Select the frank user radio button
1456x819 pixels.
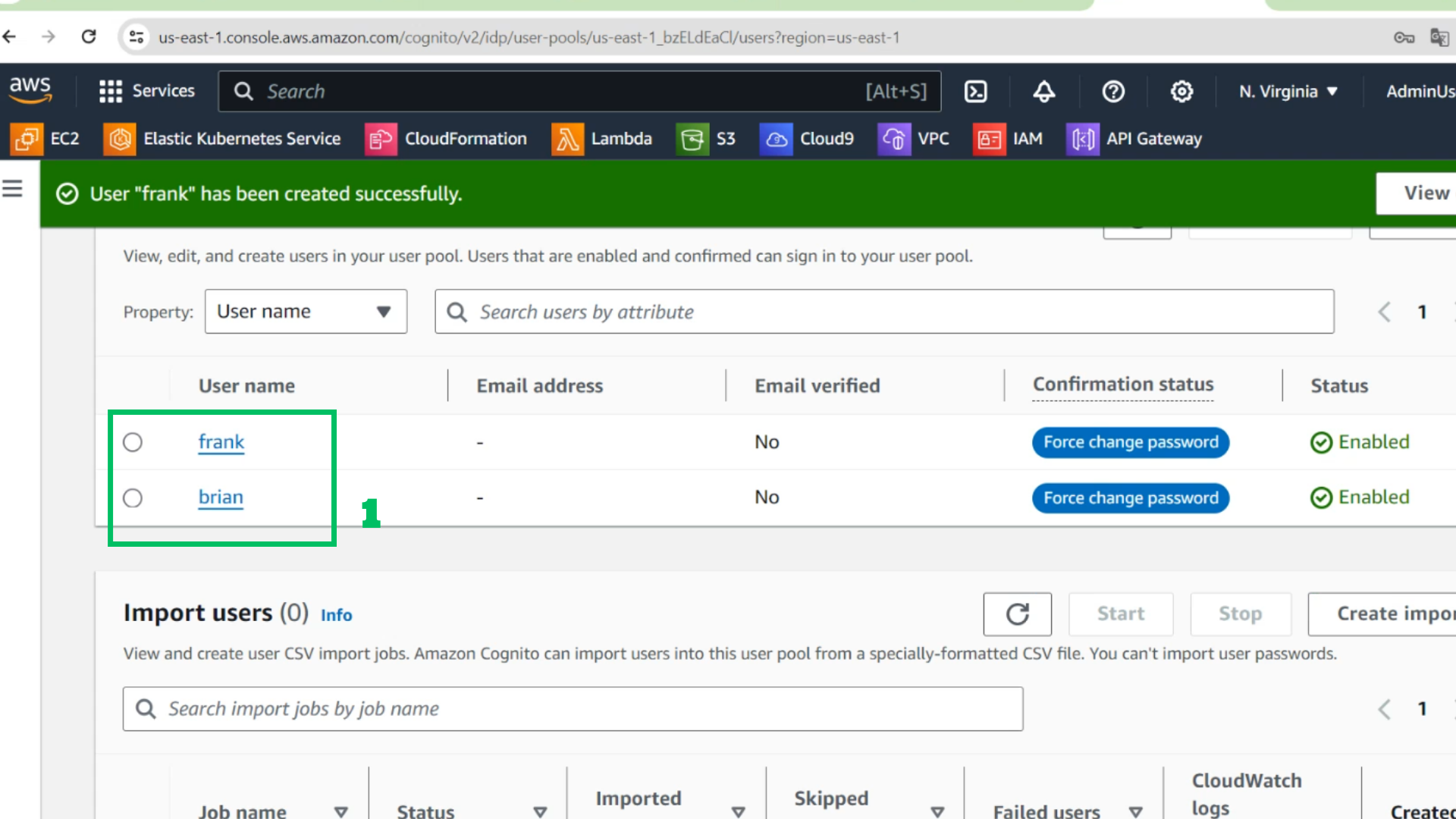[x=133, y=442]
